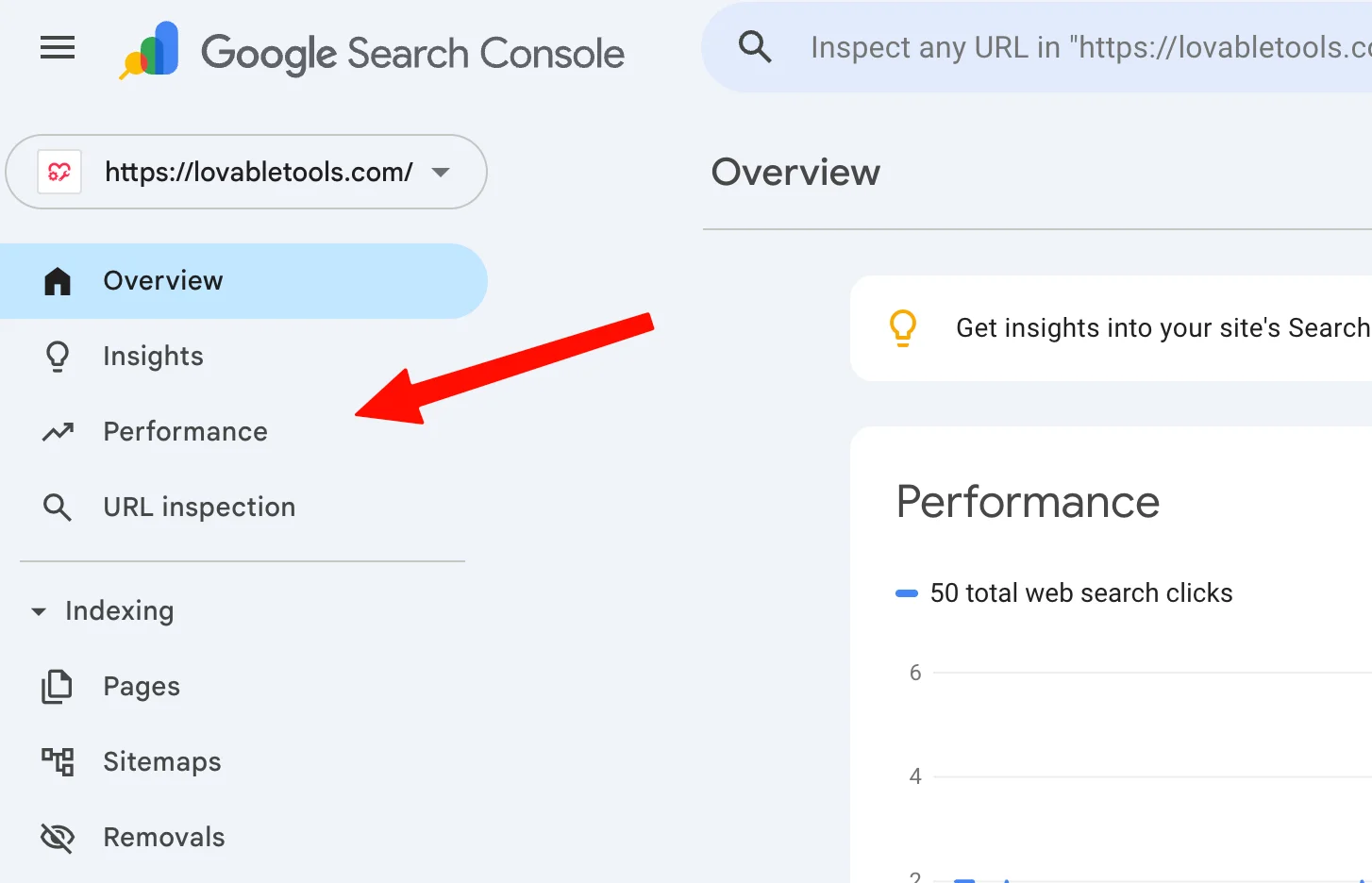1372x883 pixels.
Task: Click the lovabletools.com property favicon
Action: point(59,172)
